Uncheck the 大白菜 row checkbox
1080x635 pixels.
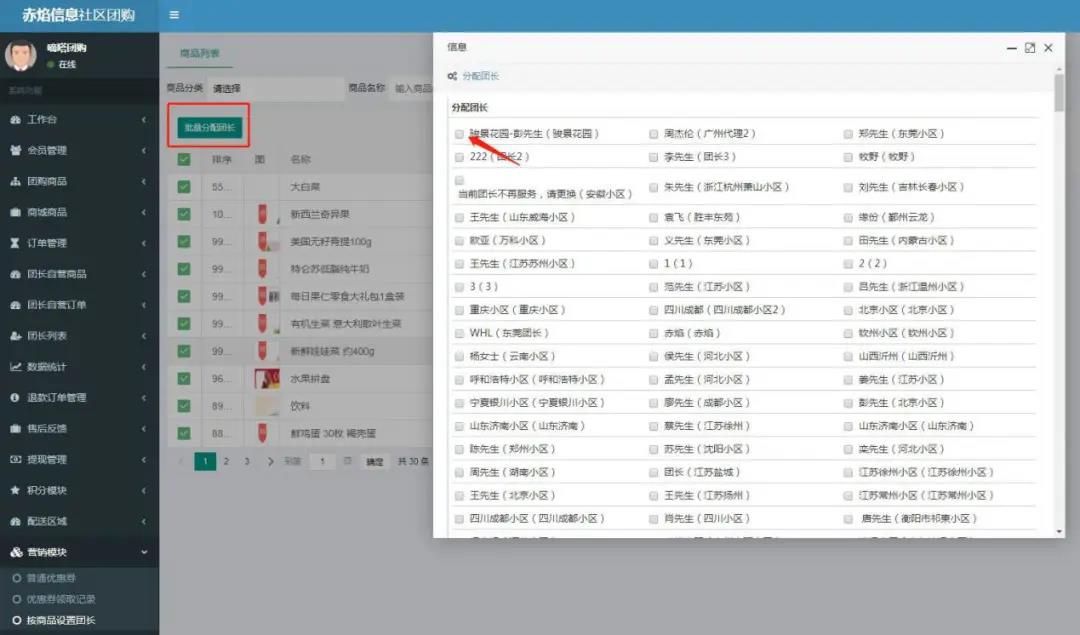coord(184,187)
